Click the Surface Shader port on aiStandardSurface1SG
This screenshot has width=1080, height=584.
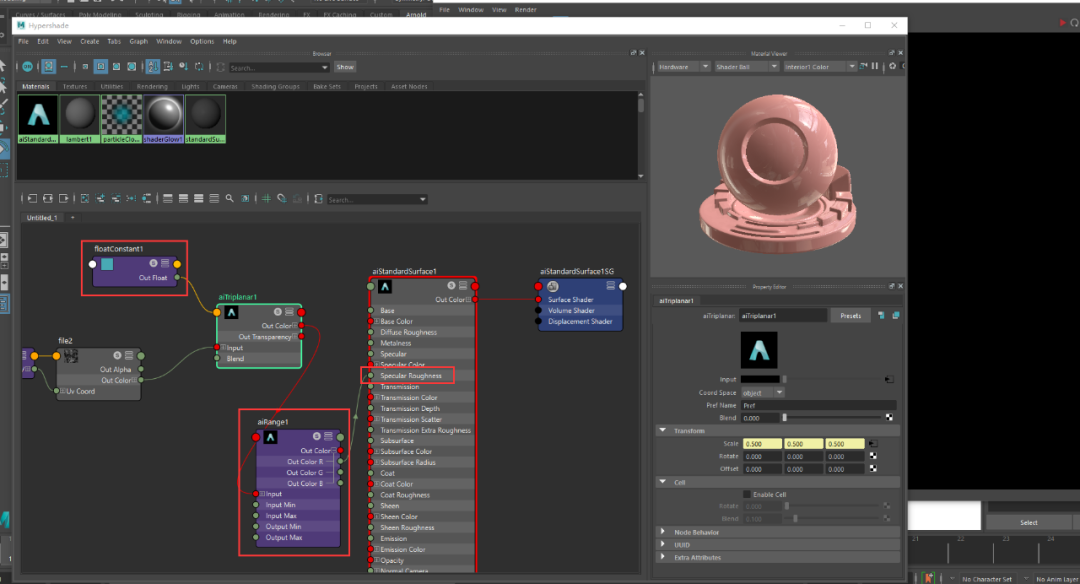coord(539,300)
